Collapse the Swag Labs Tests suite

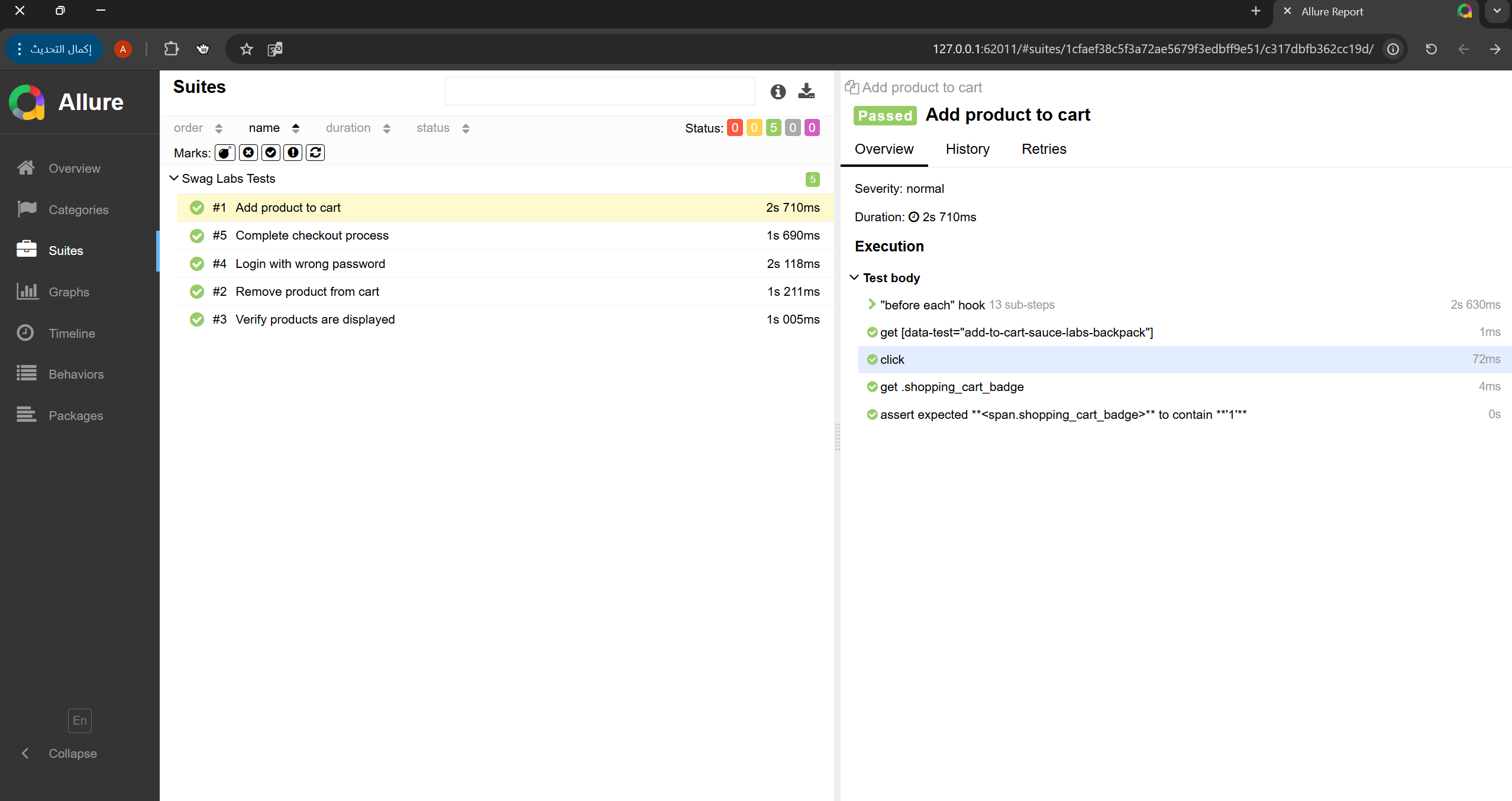(x=175, y=178)
